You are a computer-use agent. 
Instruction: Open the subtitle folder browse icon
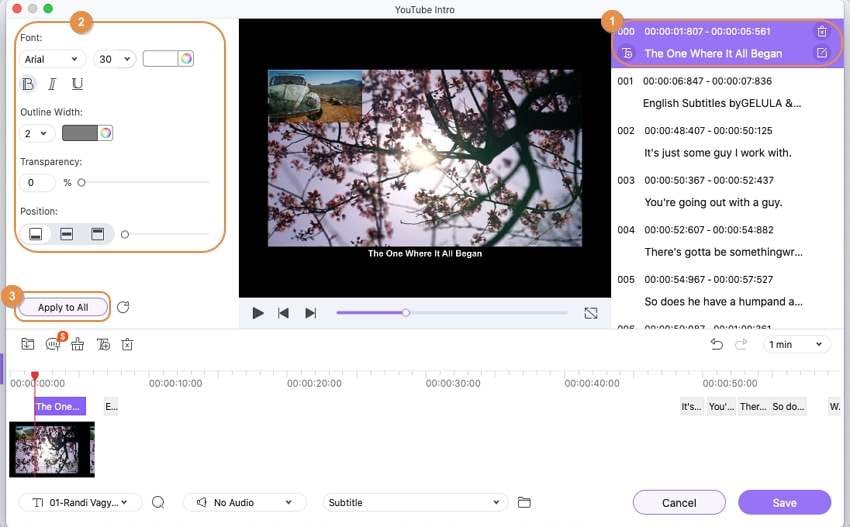pos(524,503)
